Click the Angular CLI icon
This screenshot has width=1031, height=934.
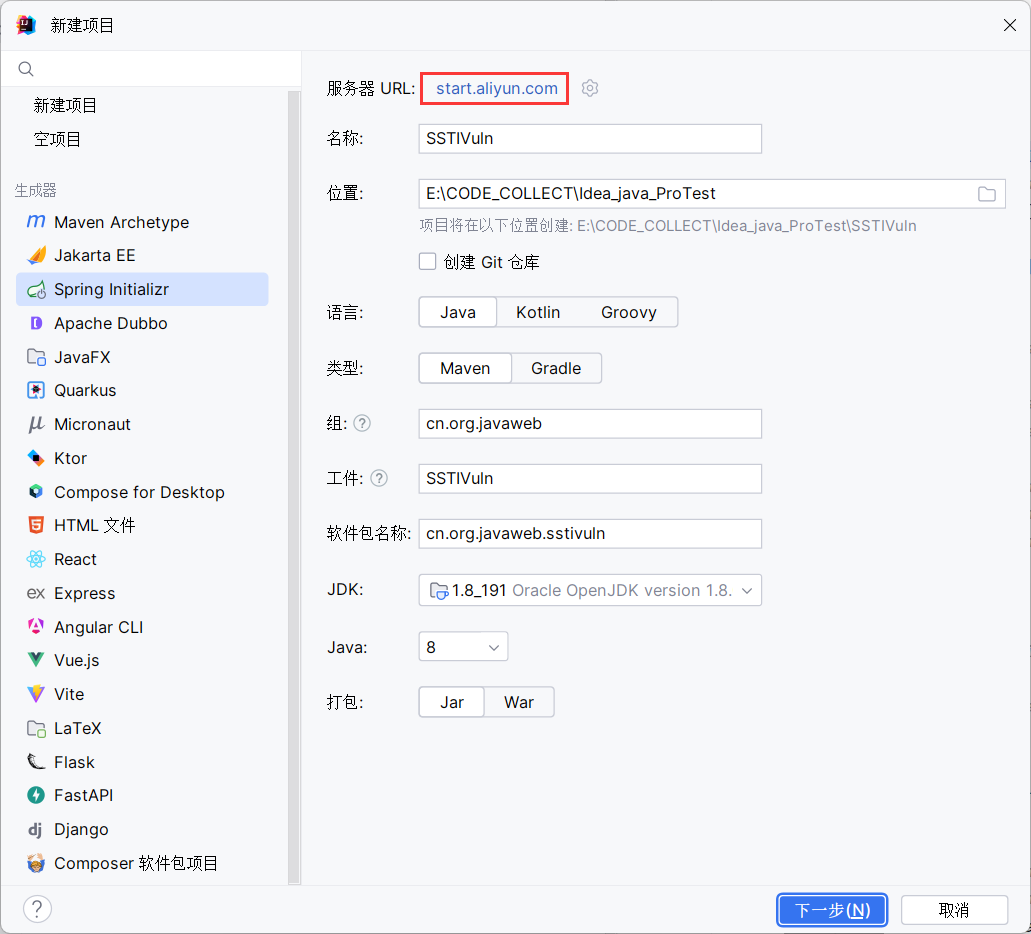tap(36, 626)
